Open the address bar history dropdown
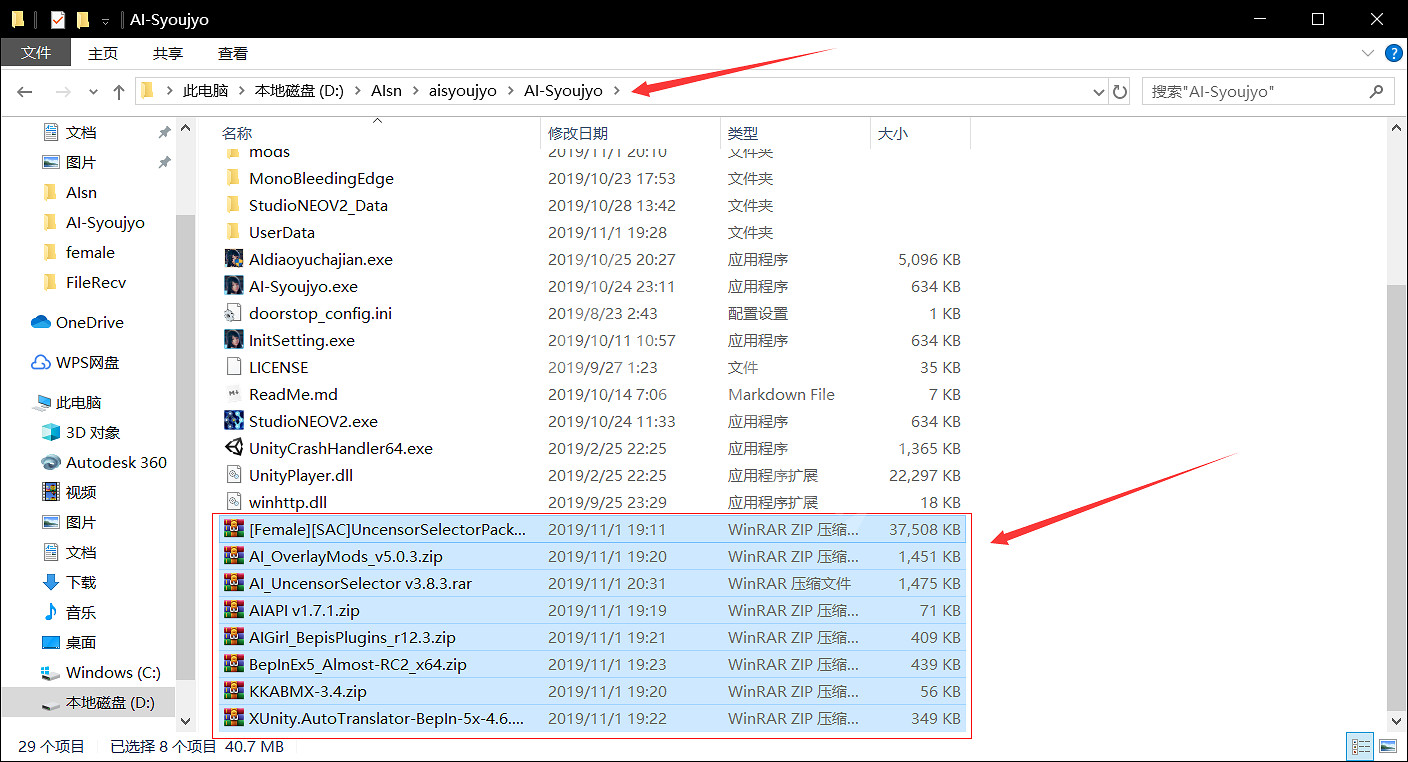 (1099, 91)
